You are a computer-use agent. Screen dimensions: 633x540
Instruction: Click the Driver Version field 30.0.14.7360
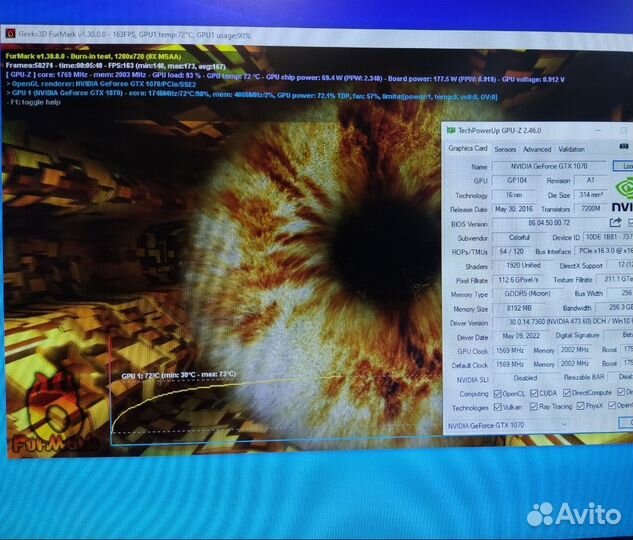click(x=563, y=322)
